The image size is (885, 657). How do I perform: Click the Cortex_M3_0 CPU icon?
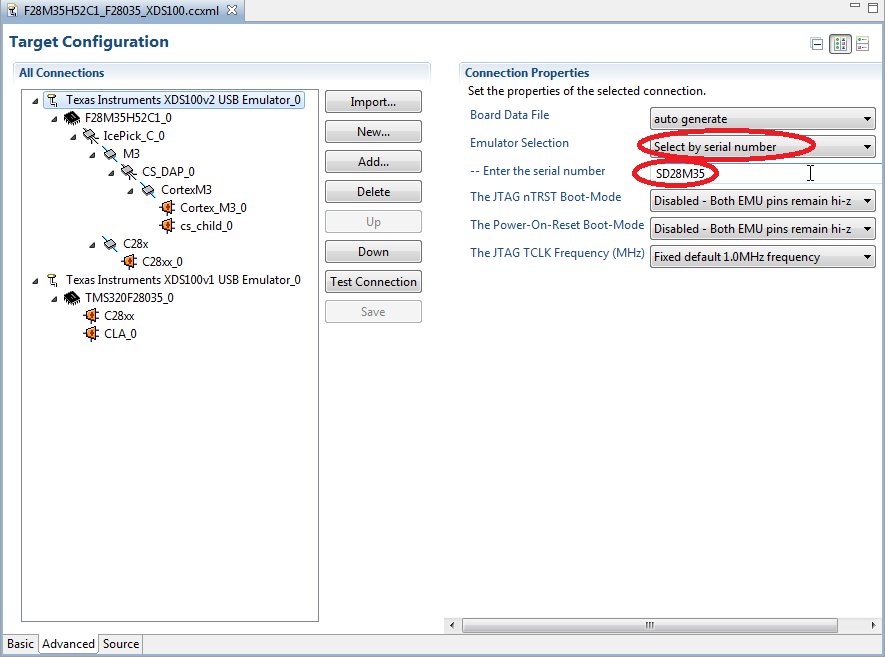(x=167, y=208)
